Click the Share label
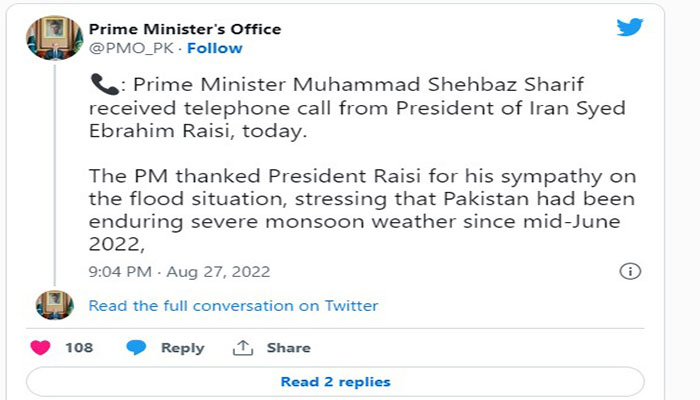Image resolution: width=700 pixels, height=400 pixels. click(287, 348)
